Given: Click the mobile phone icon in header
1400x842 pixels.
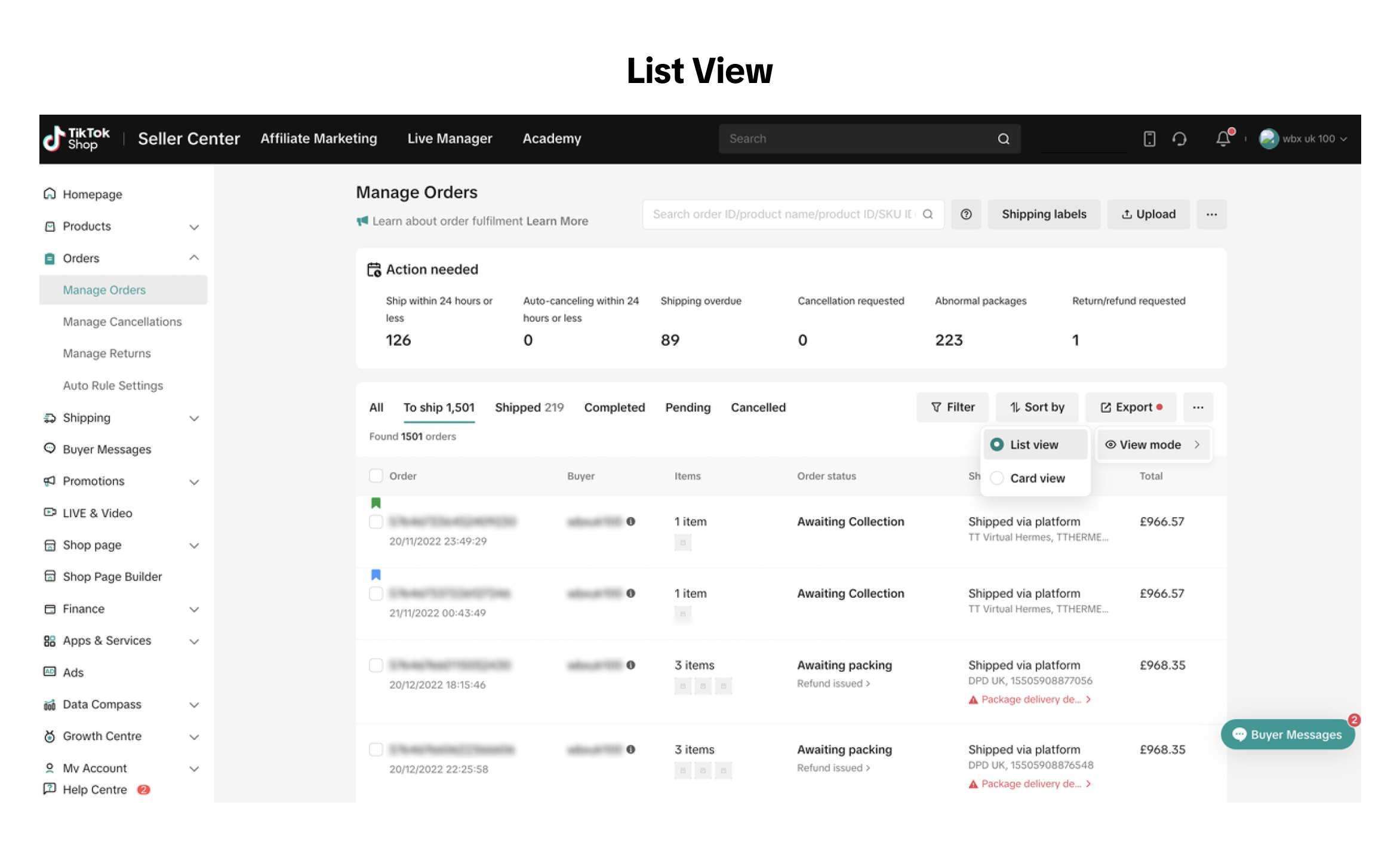Looking at the screenshot, I should [x=1149, y=139].
